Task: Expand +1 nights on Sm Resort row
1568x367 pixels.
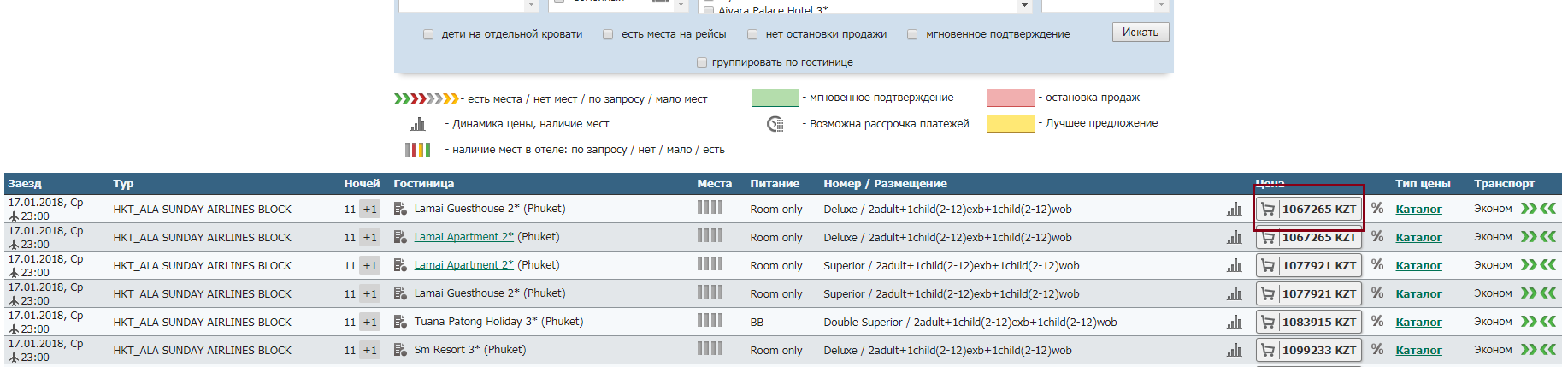Action: coord(369,351)
